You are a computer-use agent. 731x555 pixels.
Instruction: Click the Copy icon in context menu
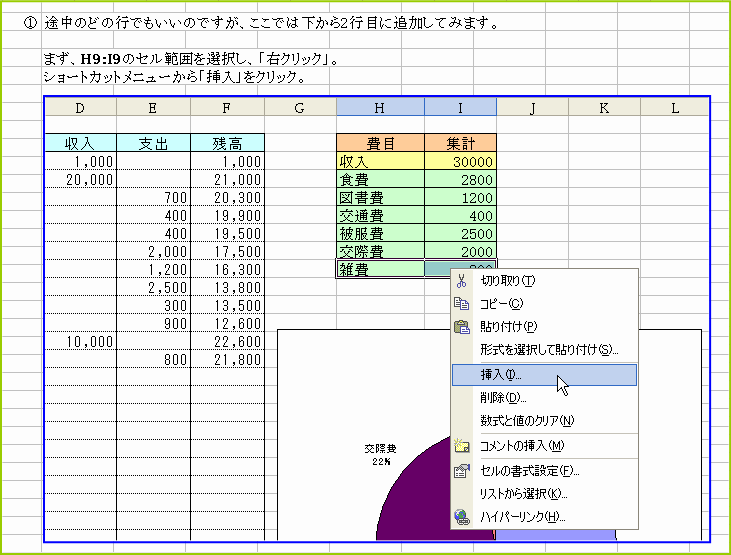click(462, 304)
